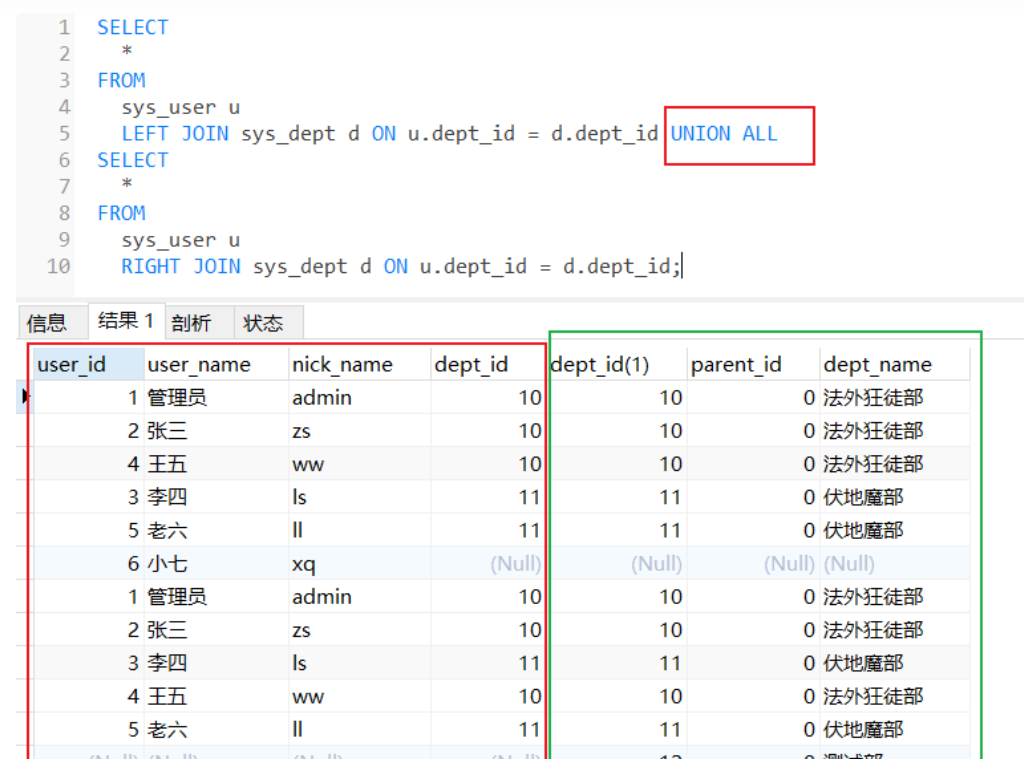
Task: Click the user_name column header
Action: pos(216,364)
